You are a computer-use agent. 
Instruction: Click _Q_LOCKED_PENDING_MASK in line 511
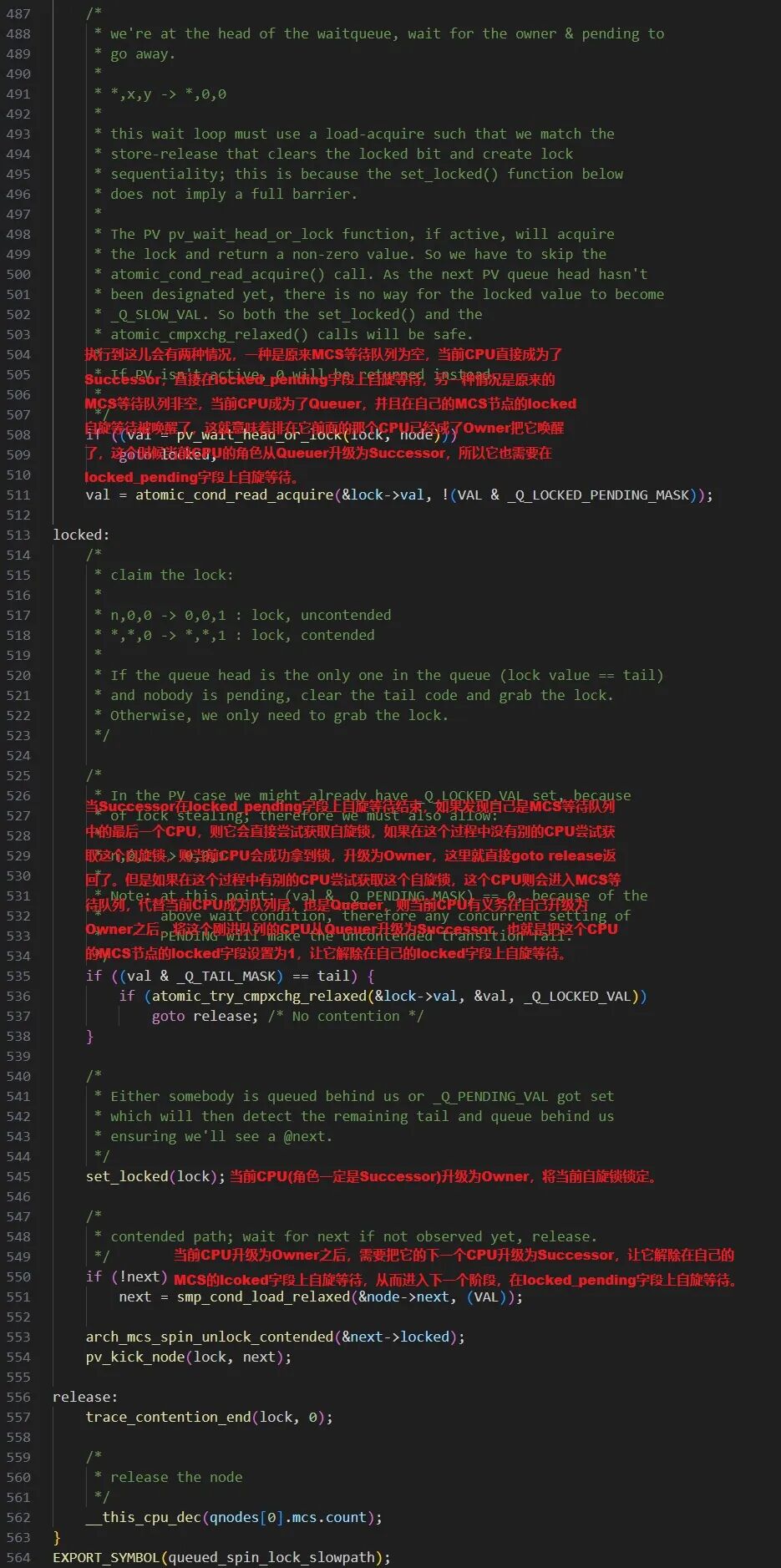pyautogui.click(x=598, y=495)
